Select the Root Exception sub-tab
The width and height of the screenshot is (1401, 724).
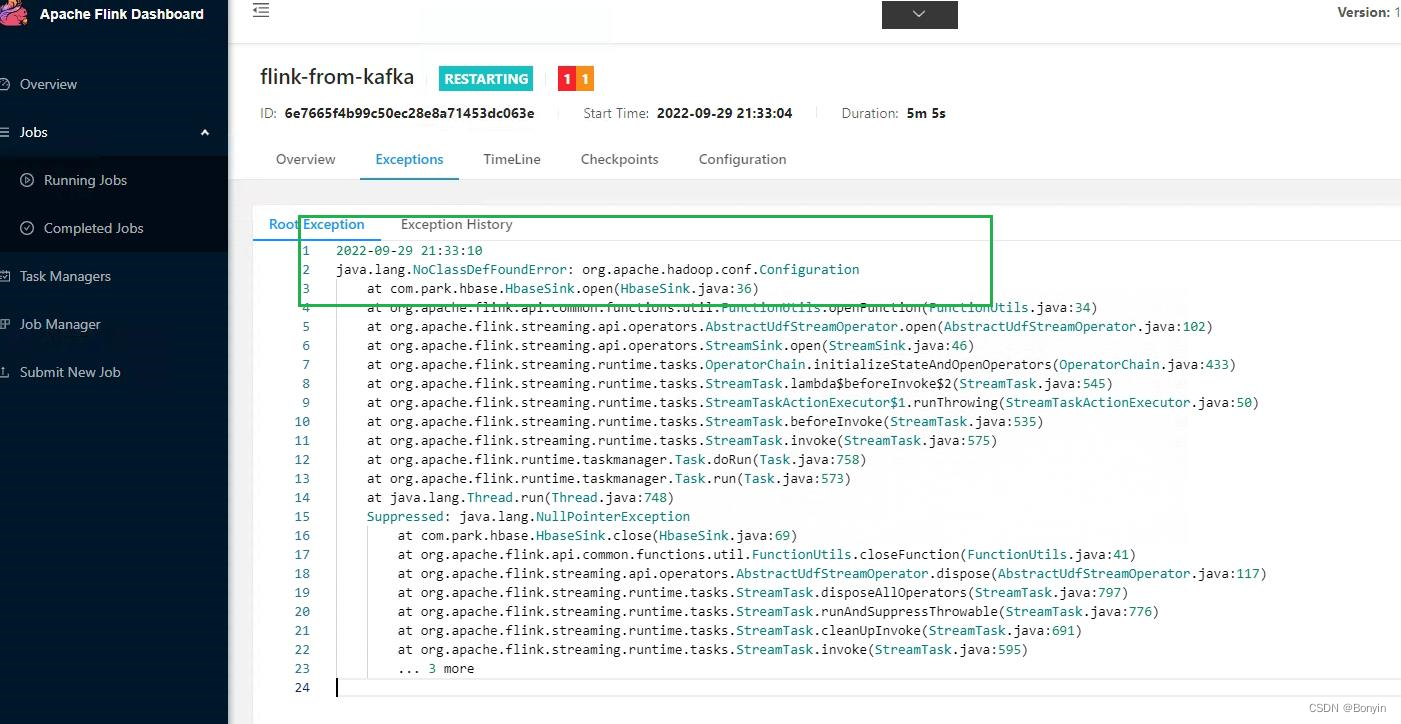coord(317,224)
